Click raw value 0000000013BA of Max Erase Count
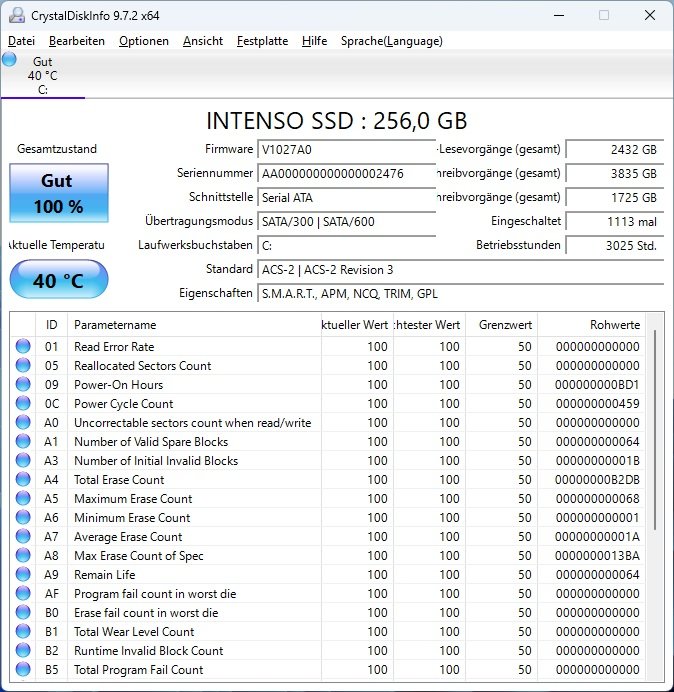674x692 pixels. coord(597,555)
